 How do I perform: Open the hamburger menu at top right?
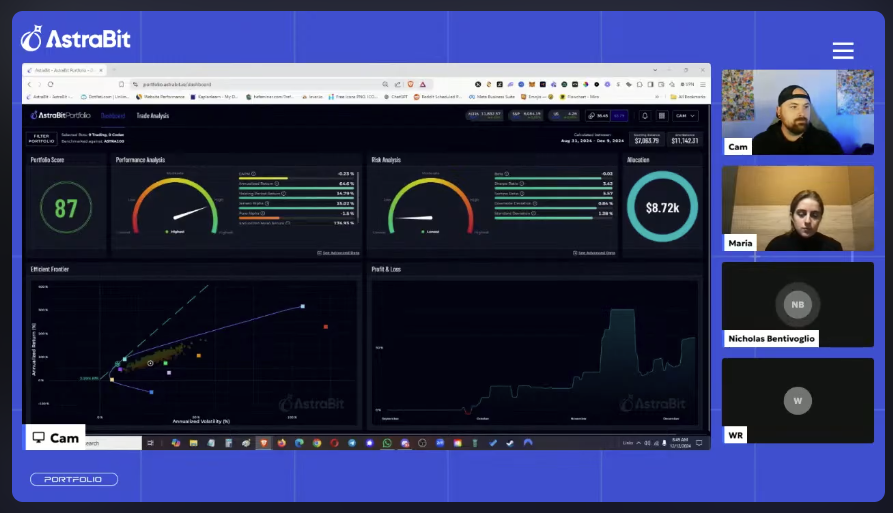(843, 51)
